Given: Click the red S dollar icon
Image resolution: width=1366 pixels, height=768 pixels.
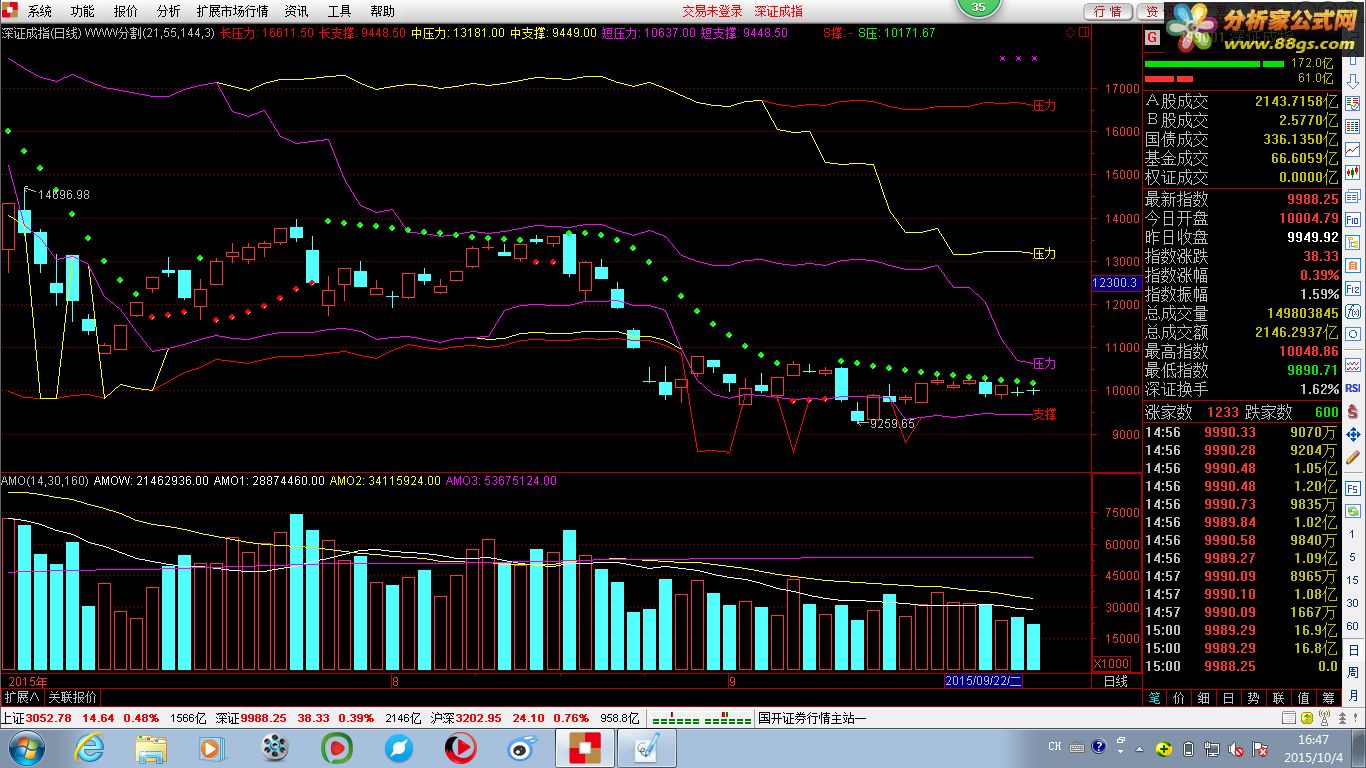Looking at the screenshot, I should 1353,411.
